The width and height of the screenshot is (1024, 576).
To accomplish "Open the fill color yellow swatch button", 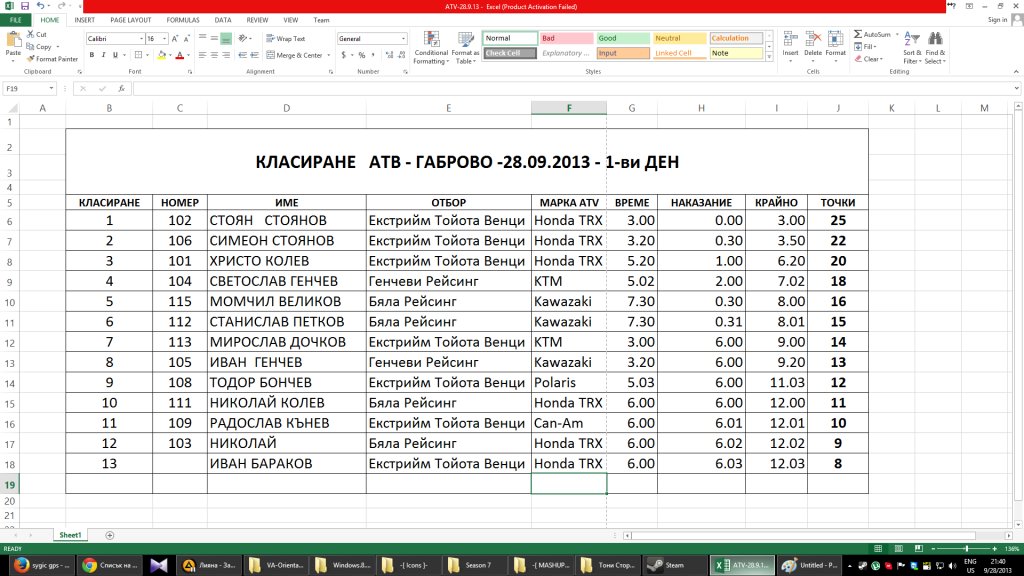I will tap(163, 55).
